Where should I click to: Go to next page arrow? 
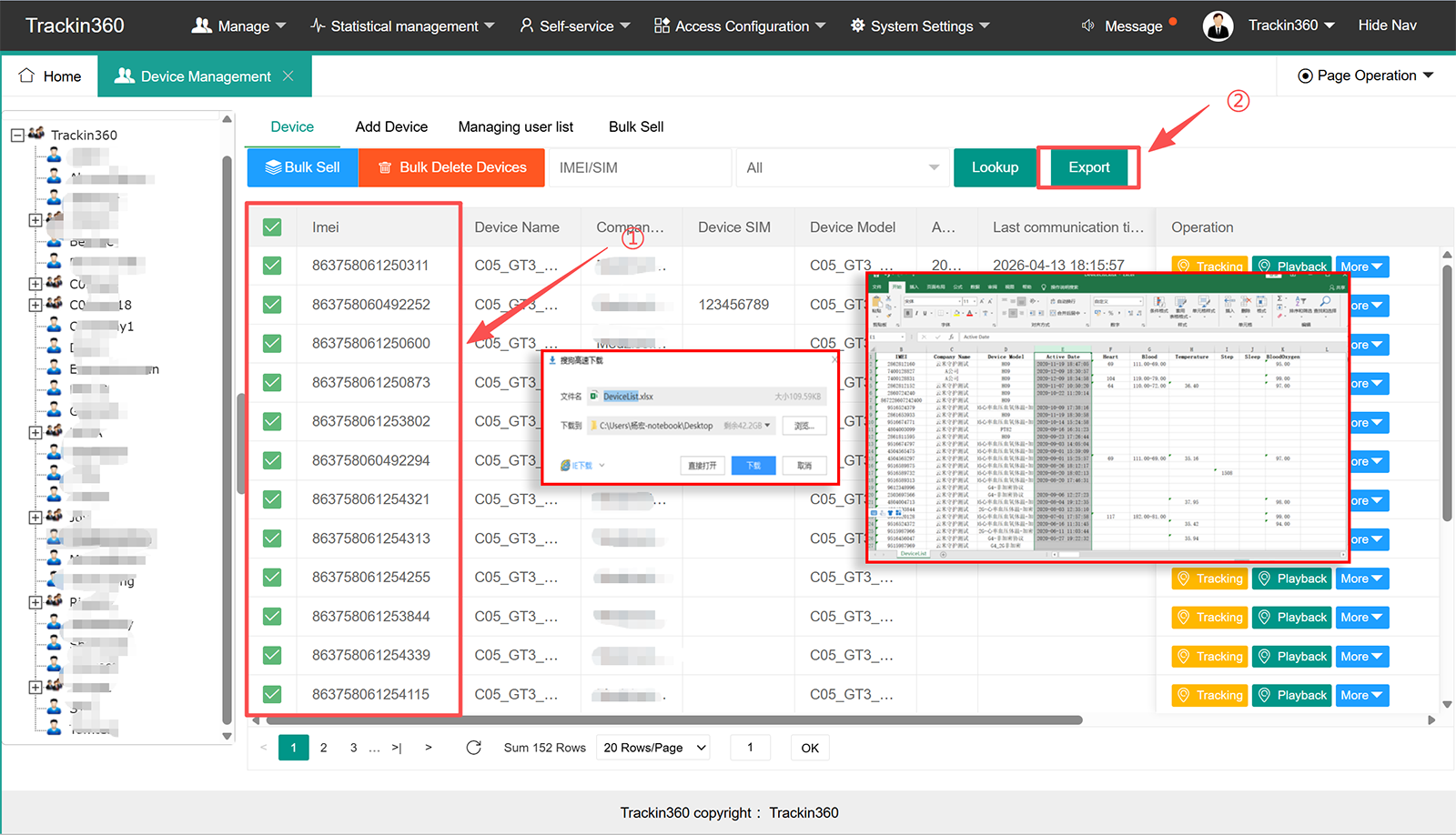(x=429, y=748)
